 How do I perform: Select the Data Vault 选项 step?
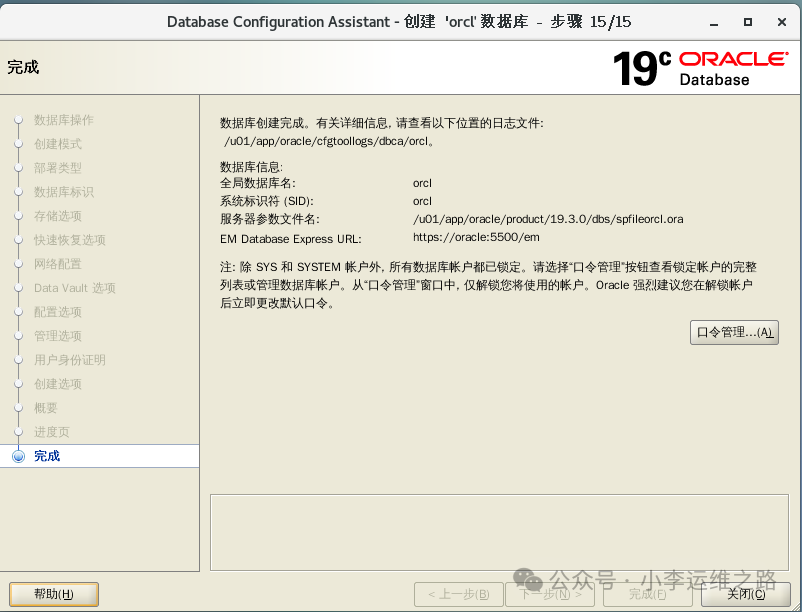pos(75,288)
